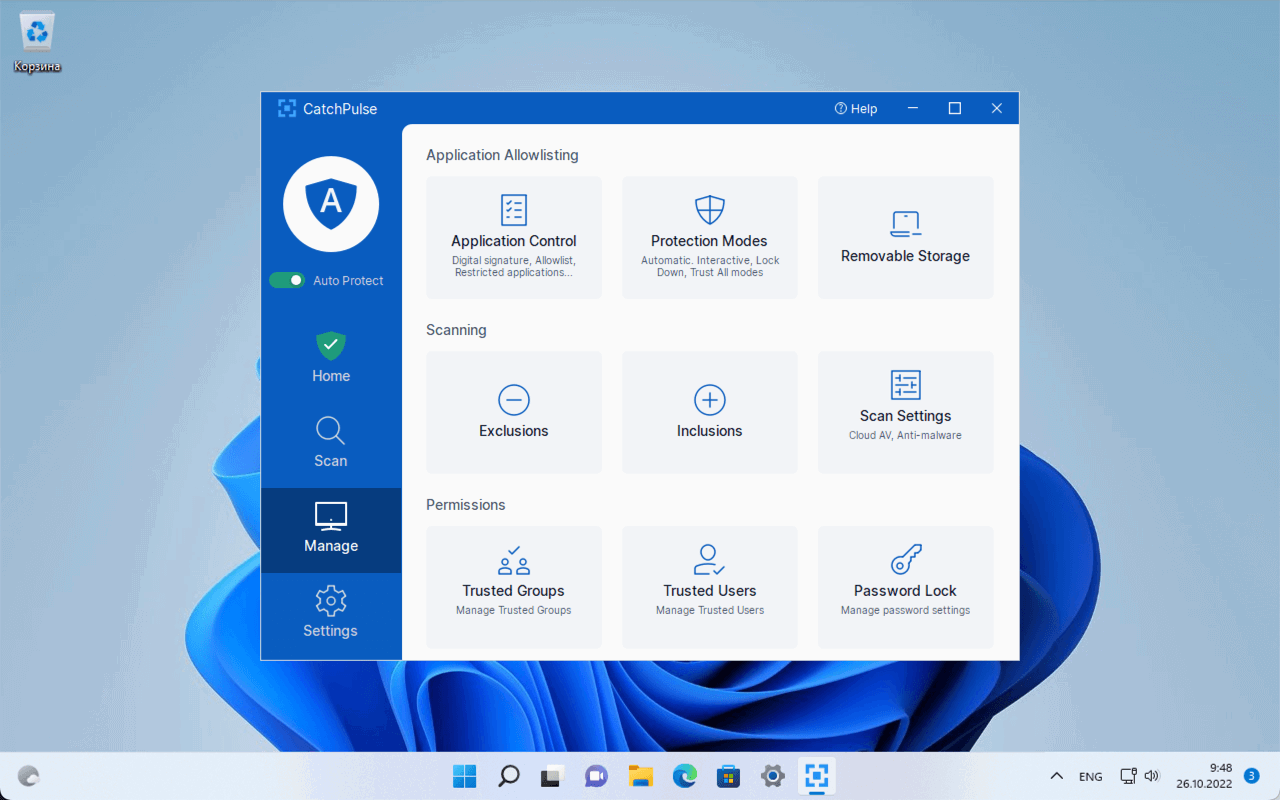The height and width of the screenshot is (800, 1280).
Task: Open Password Lock via its key icon
Action: (905, 560)
